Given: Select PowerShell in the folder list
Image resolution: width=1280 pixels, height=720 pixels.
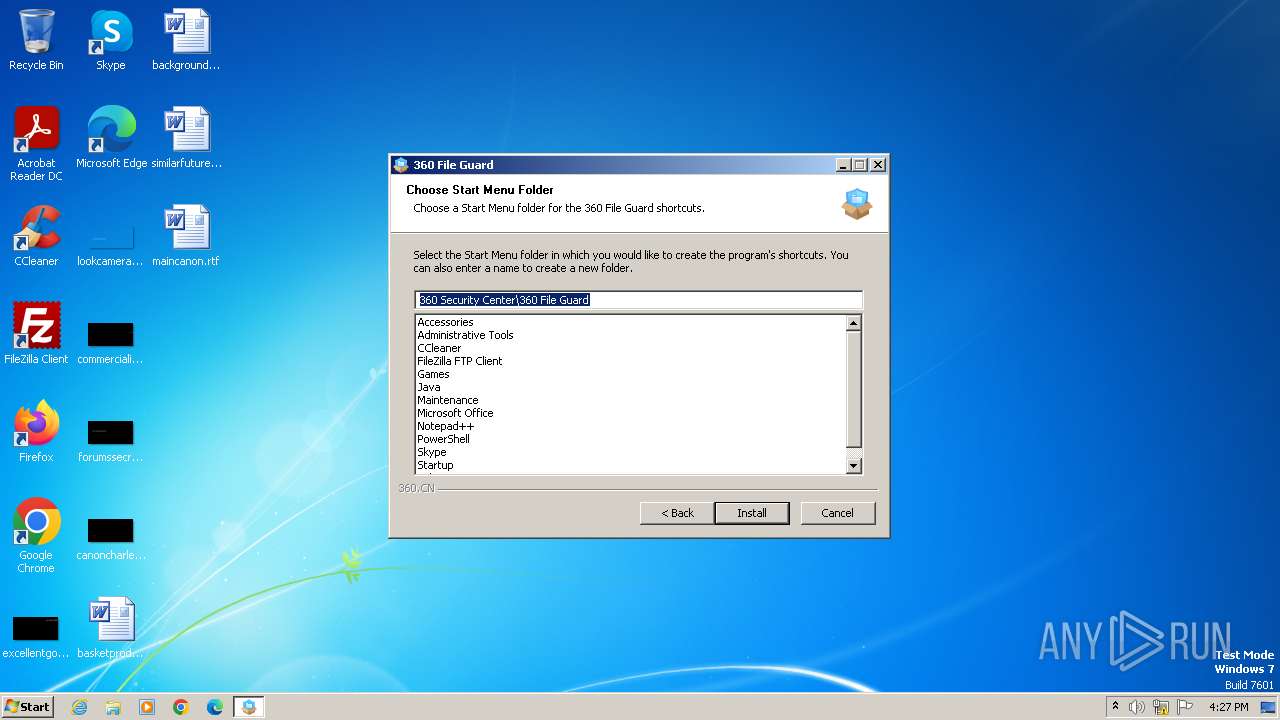Looking at the screenshot, I should [443, 439].
